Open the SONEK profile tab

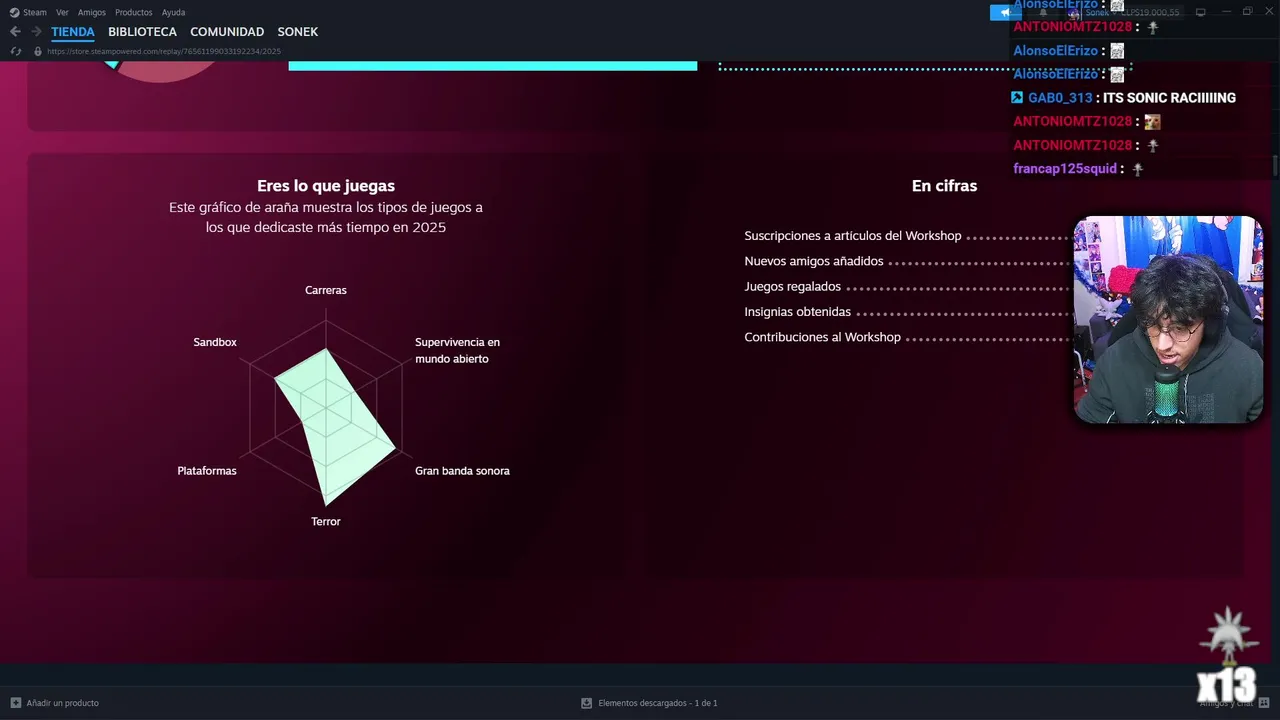(x=298, y=32)
